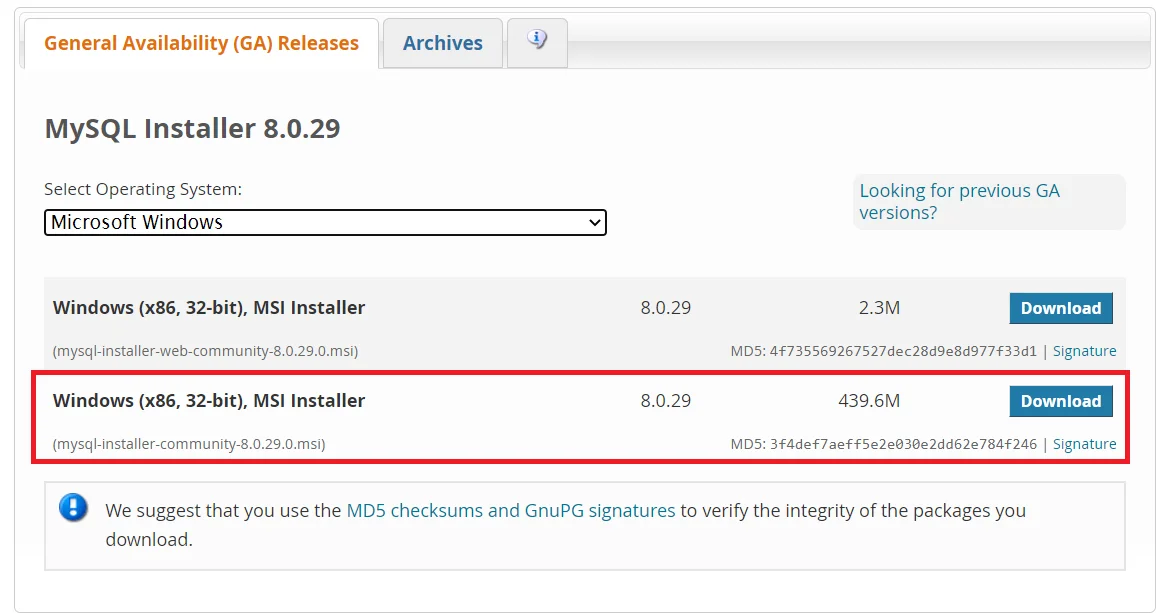The width and height of the screenshot is (1171, 613).
Task: Click the Signature link for the web installer
Action: 1085,350
